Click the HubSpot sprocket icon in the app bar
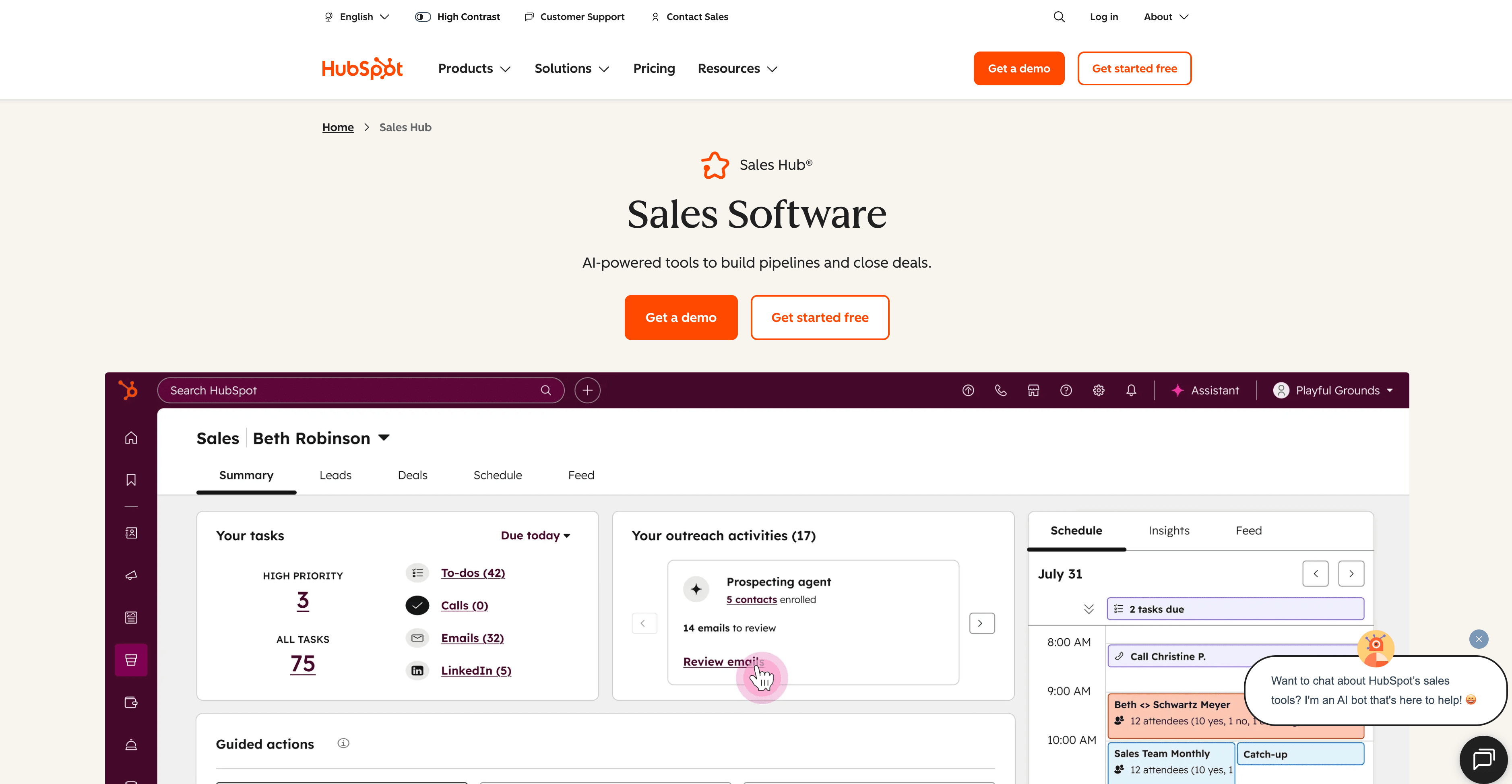Image resolution: width=1512 pixels, height=784 pixels. click(x=128, y=390)
